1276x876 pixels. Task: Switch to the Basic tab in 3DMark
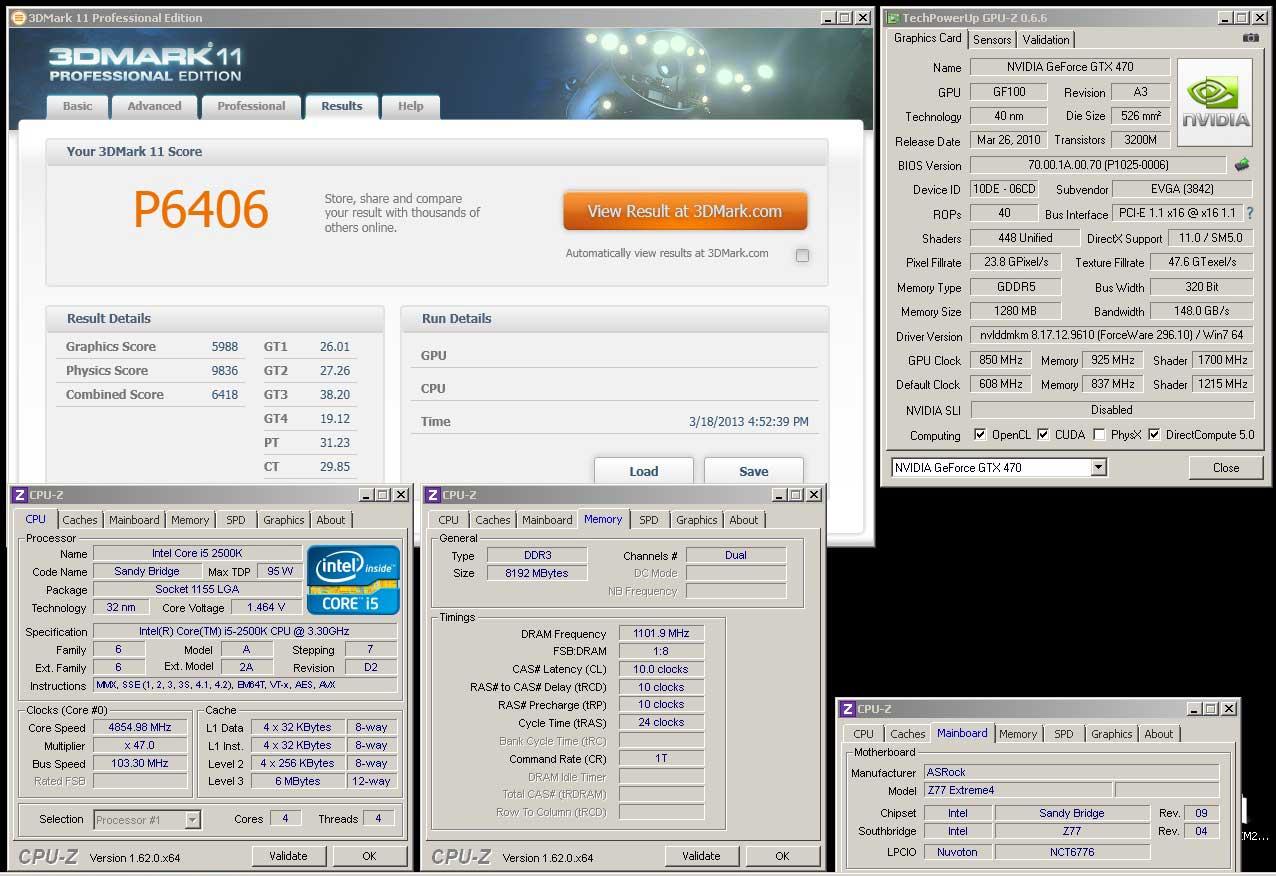pyautogui.click(x=77, y=106)
